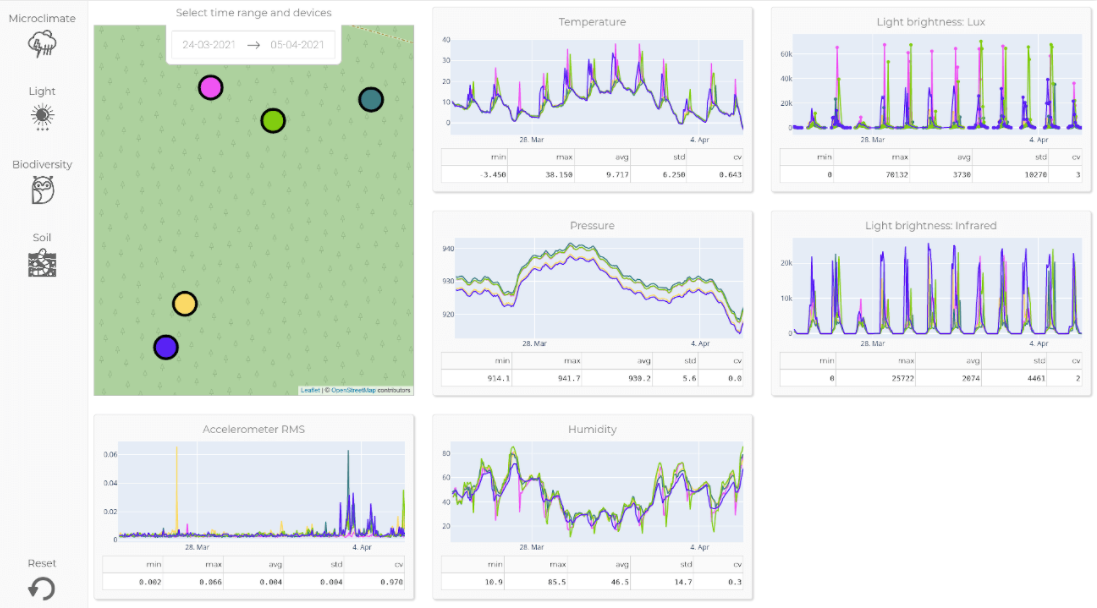This screenshot has width=1097, height=608.
Task: Click the Pressure chart plot area
Action: point(598,290)
